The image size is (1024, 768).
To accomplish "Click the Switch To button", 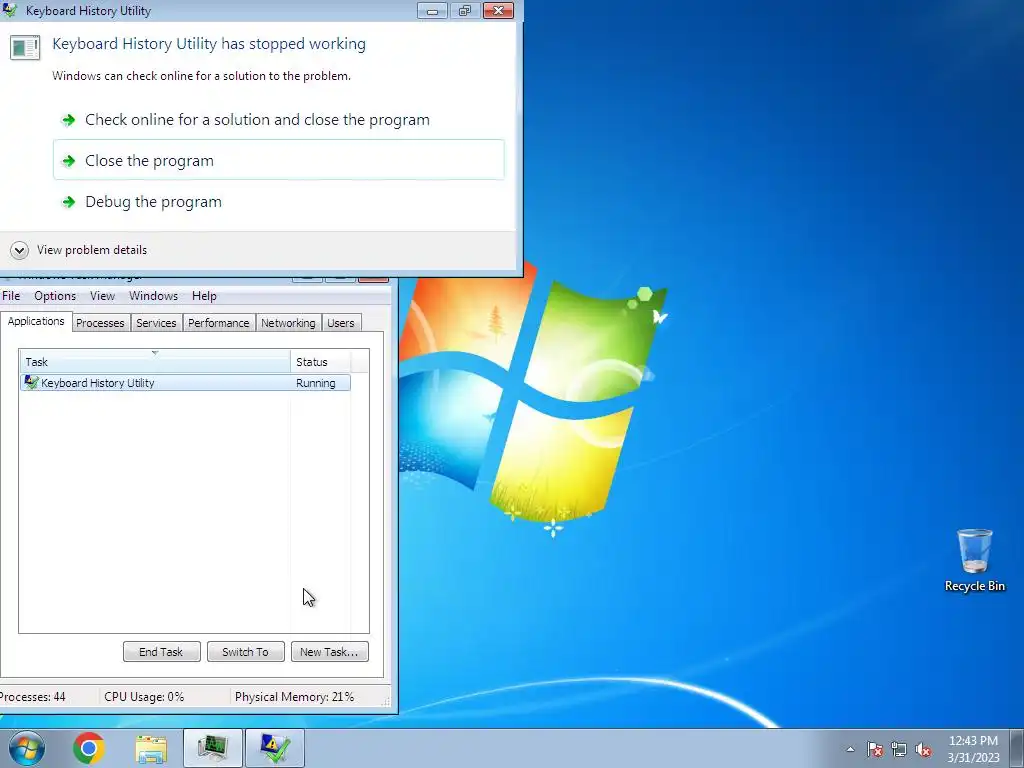I will pos(246,652).
